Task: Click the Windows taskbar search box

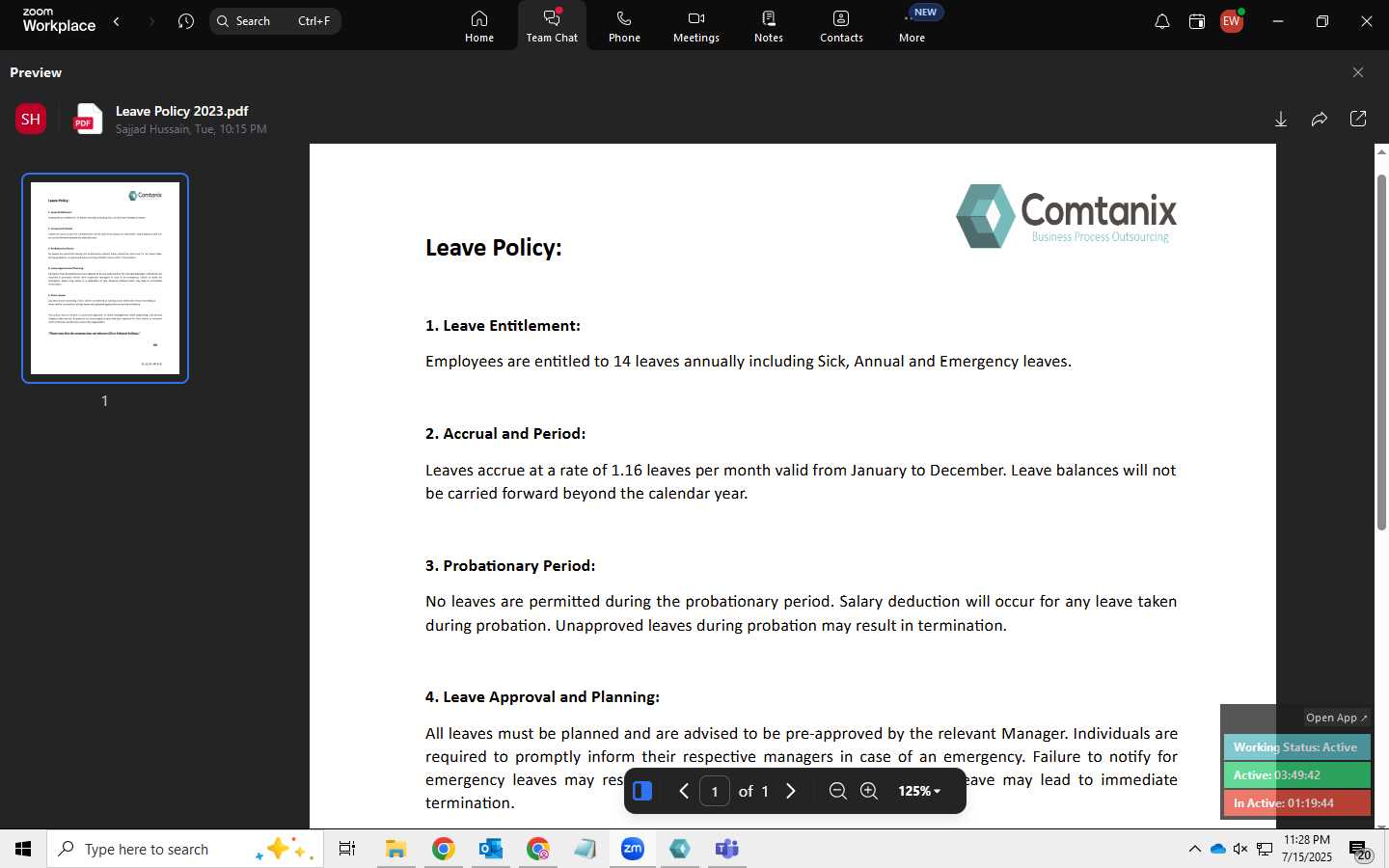Action: click(185, 849)
